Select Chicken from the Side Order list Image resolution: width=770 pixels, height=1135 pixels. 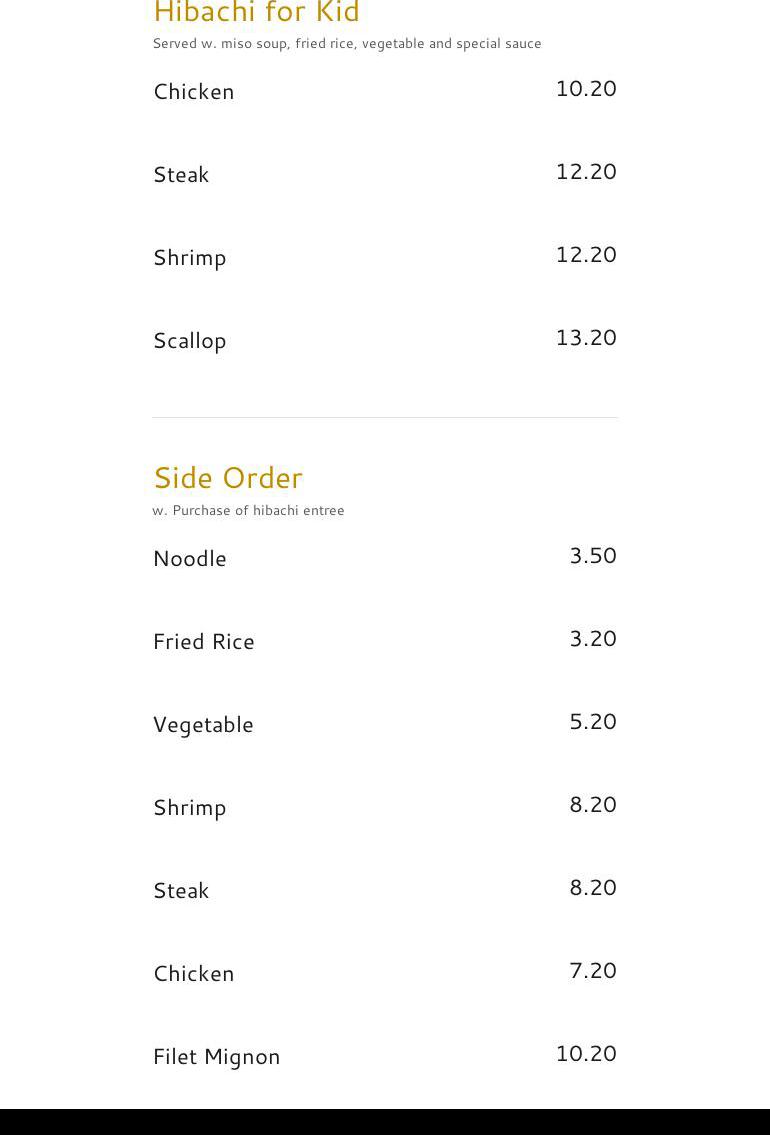click(x=193, y=973)
